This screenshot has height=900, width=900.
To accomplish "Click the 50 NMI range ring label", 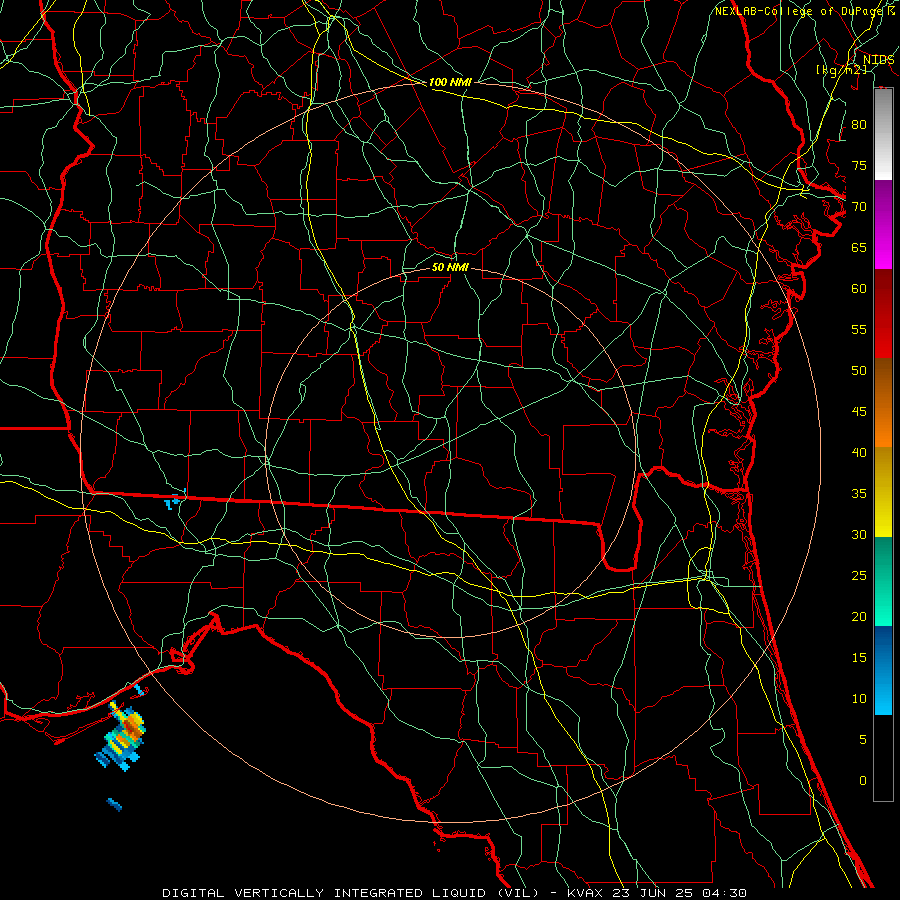I will tap(450, 267).
